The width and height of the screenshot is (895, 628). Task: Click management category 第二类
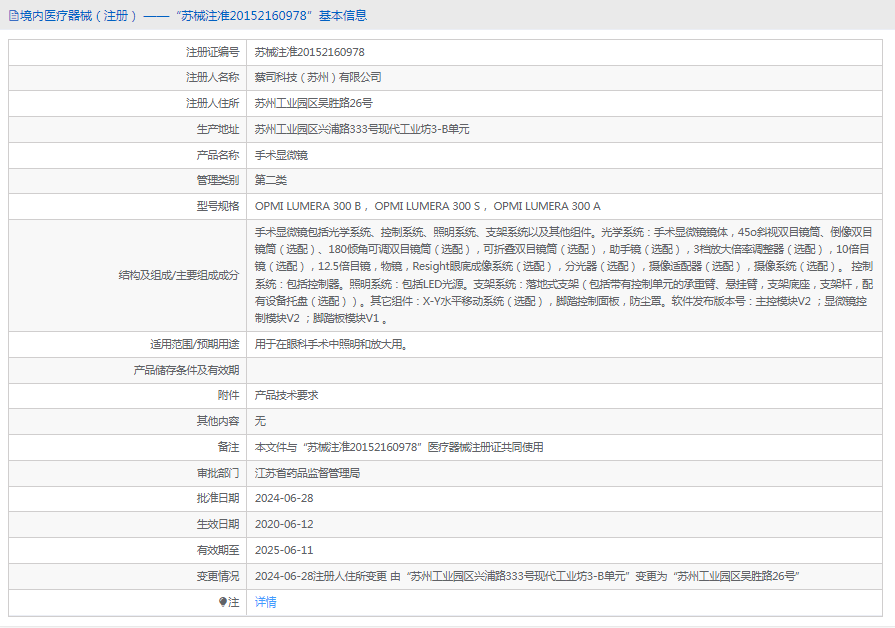pyautogui.click(x=271, y=180)
